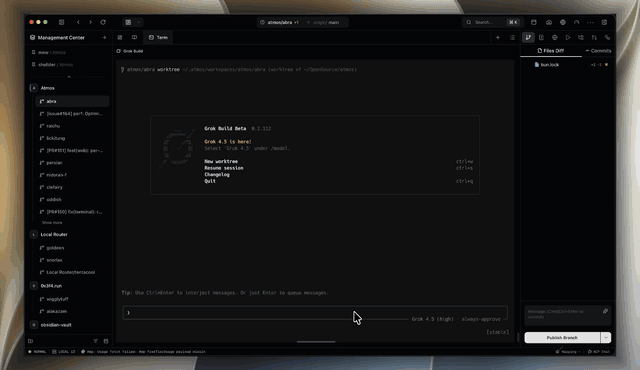
Task: Focus the Grok prompt input box
Action: tap(315, 312)
